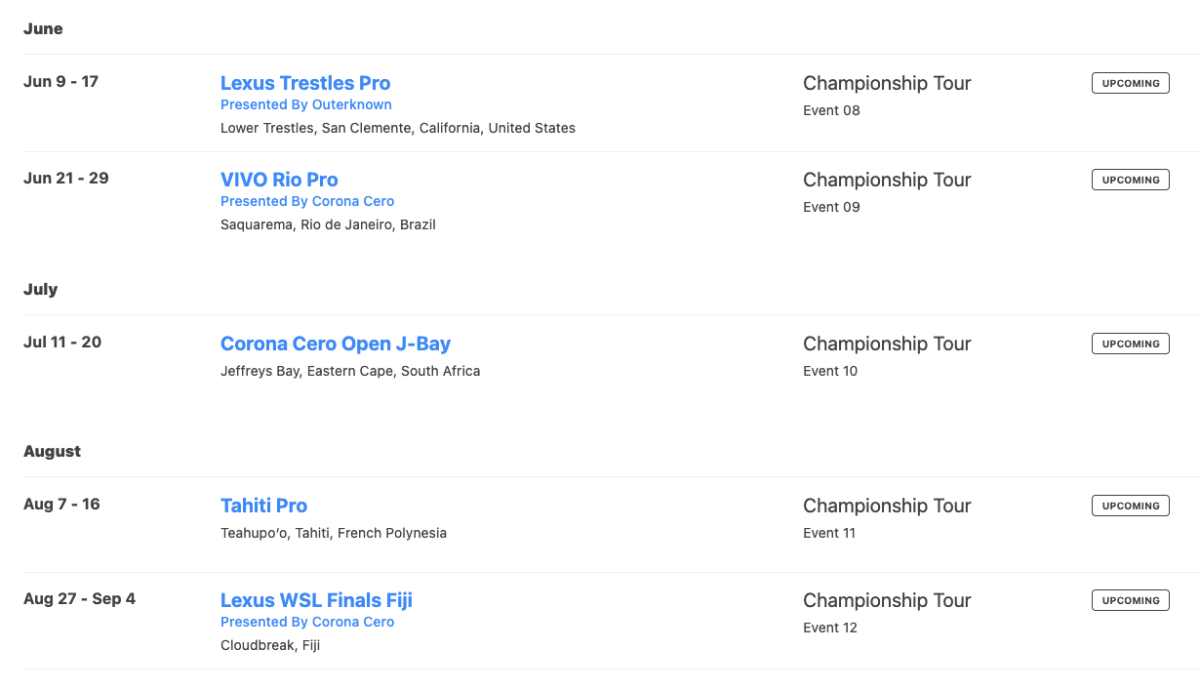Open Corona Cero Open J-Bay event page
This screenshot has width=1200, height=689.
coord(335,344)
